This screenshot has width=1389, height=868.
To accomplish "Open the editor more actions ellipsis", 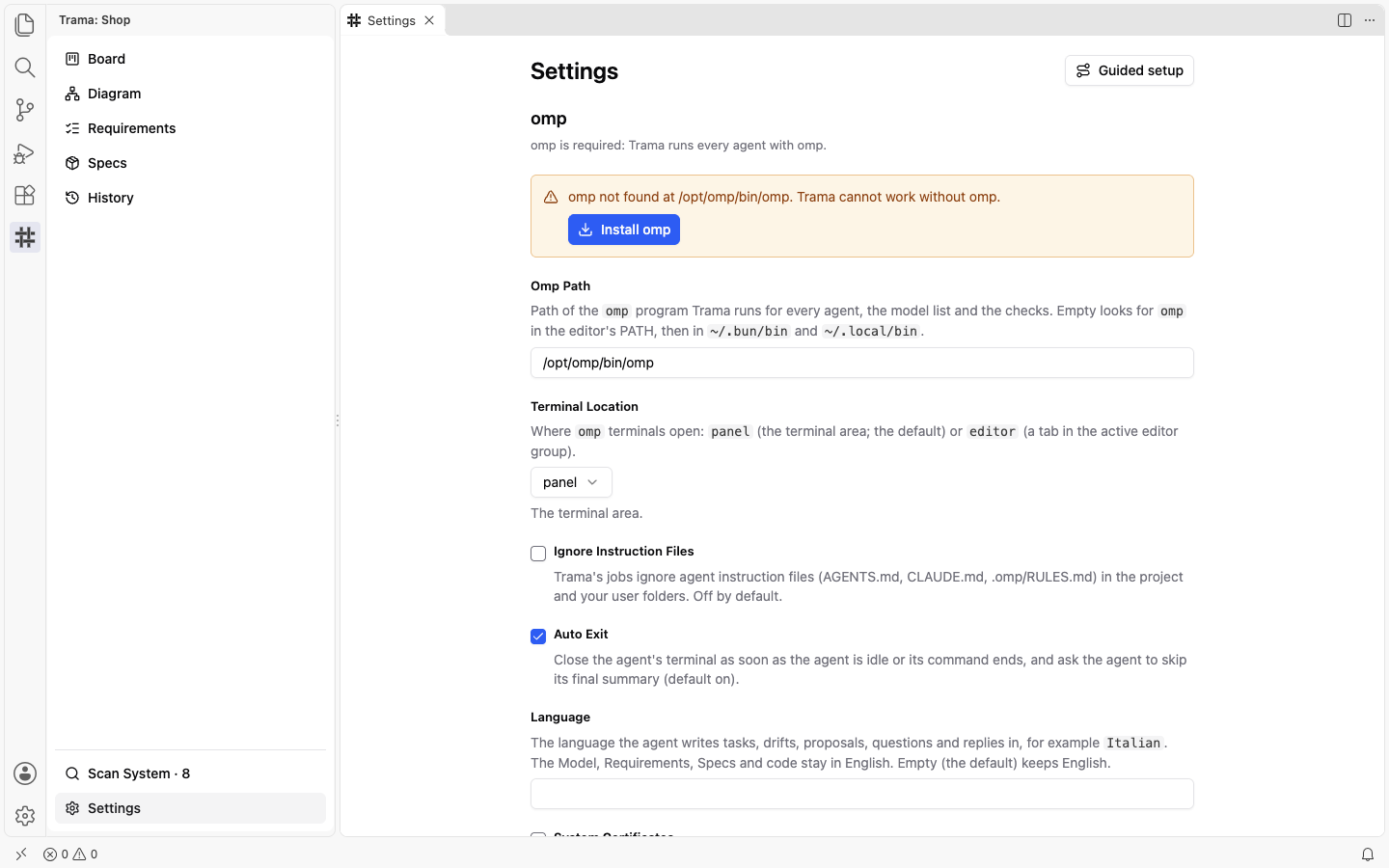I will (x=1370, y=20).
